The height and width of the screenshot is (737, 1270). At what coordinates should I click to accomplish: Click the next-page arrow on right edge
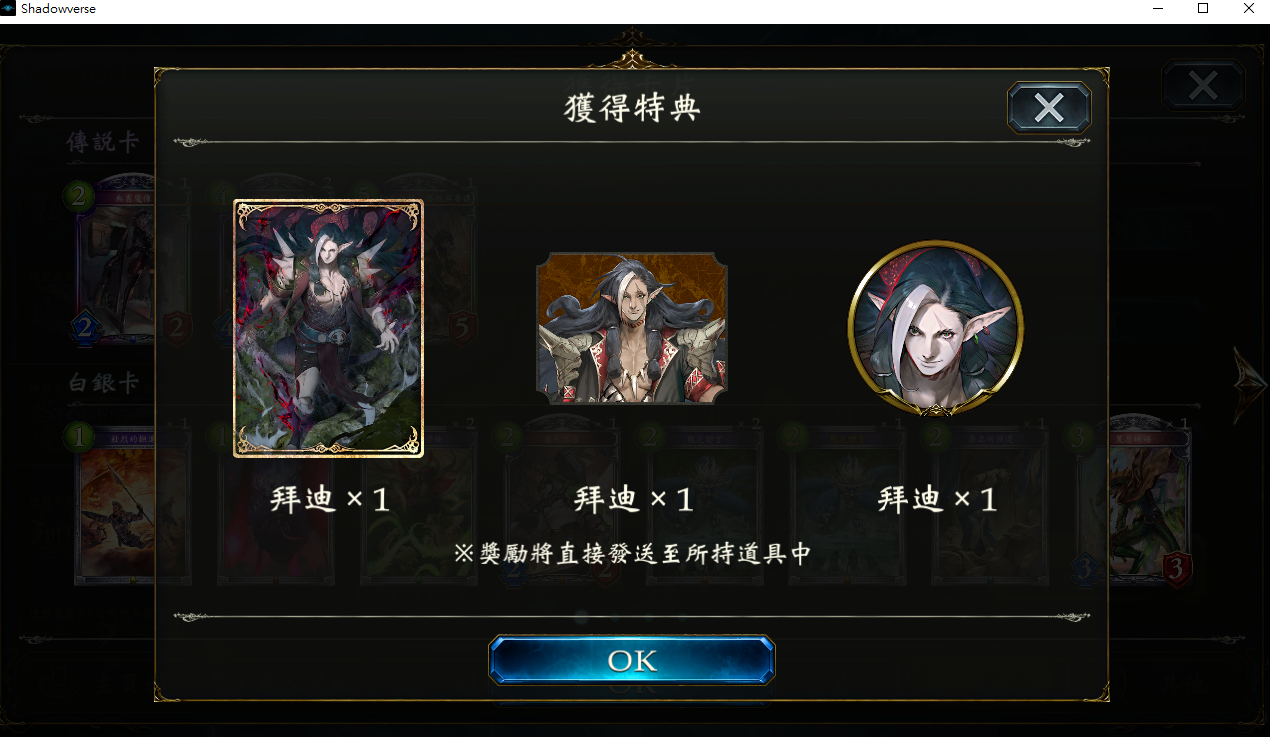1249,385
